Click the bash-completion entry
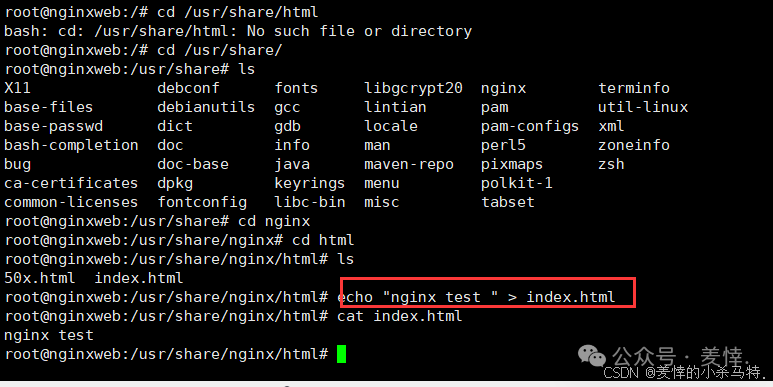The height and width of the screenshot is (387, 773). pos(71,145)
